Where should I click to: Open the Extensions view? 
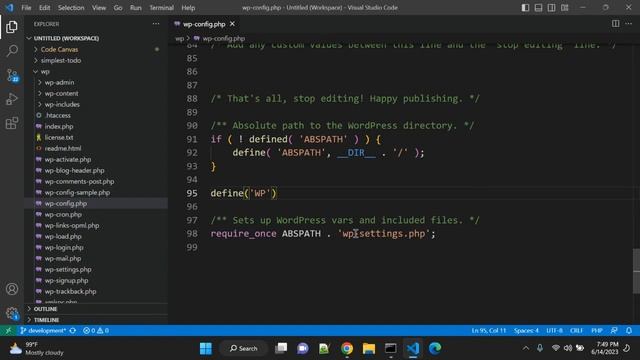point(12,123)
